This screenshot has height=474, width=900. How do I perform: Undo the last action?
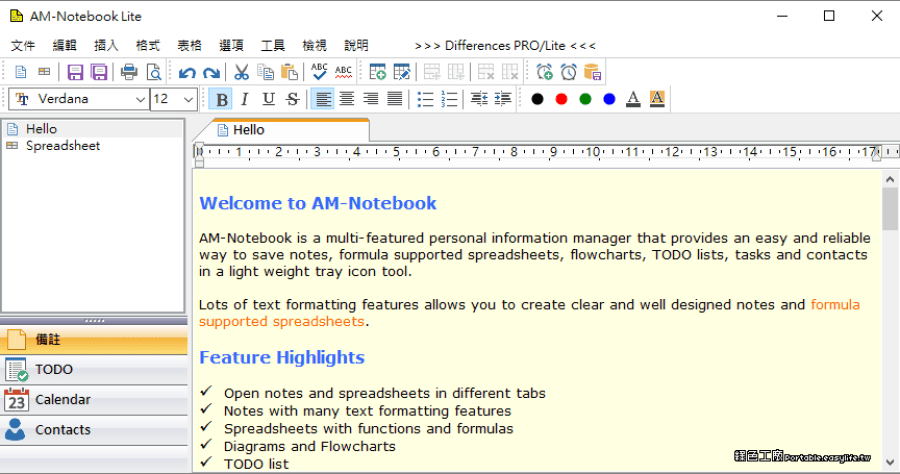tap(187, 73)
